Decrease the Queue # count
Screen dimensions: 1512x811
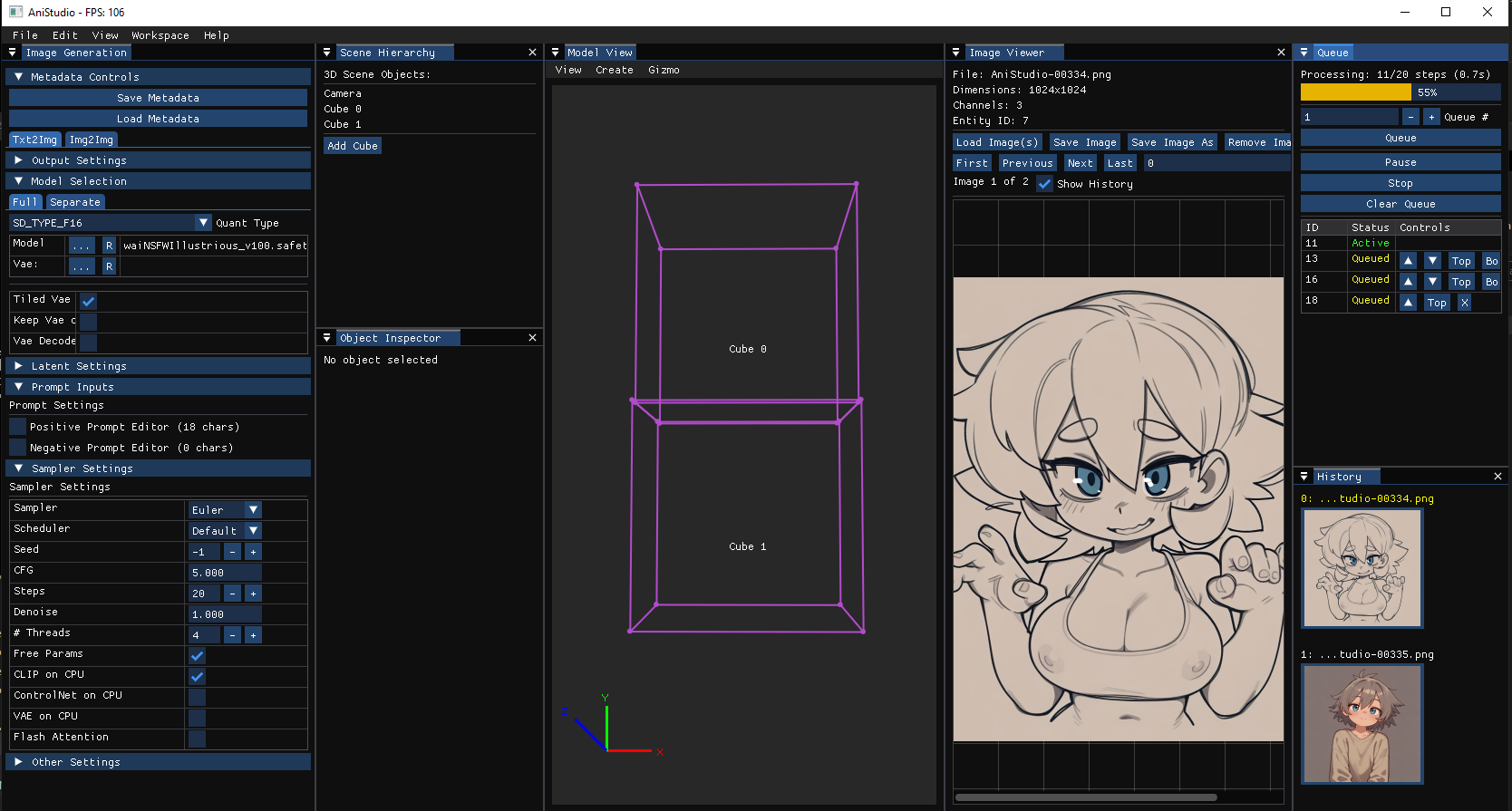[x=1410, y=117]
